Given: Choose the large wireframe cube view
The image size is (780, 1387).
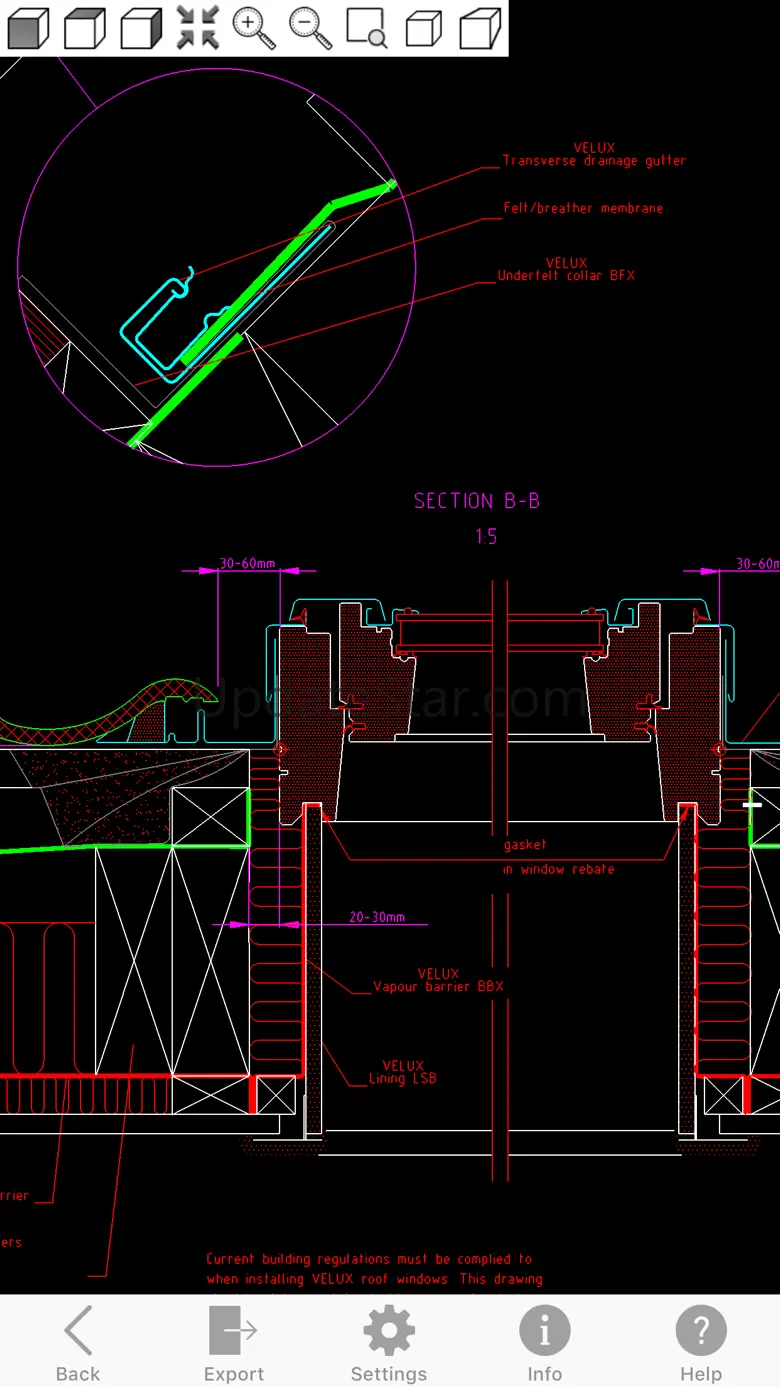Looking at the screenshot, I should pos(481,28).
